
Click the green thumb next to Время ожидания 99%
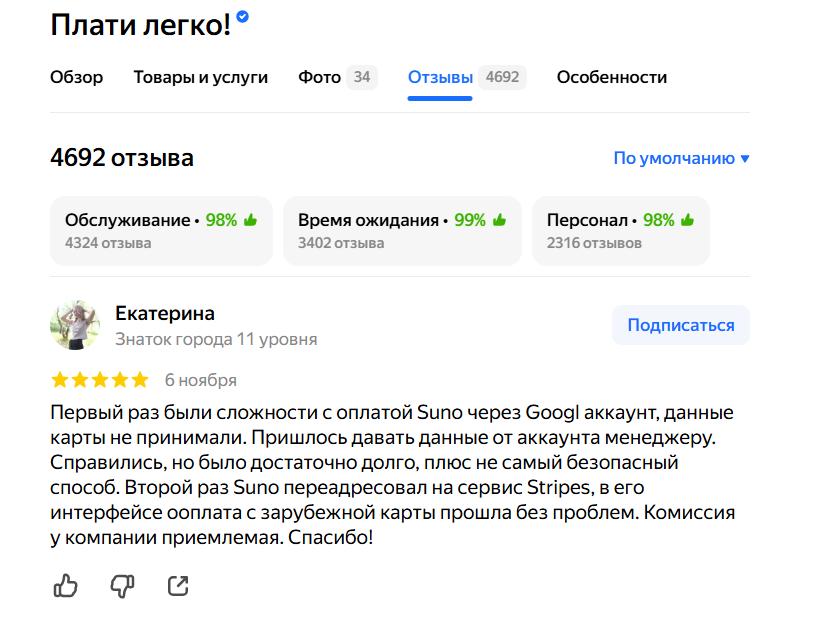tap(499, 220)
